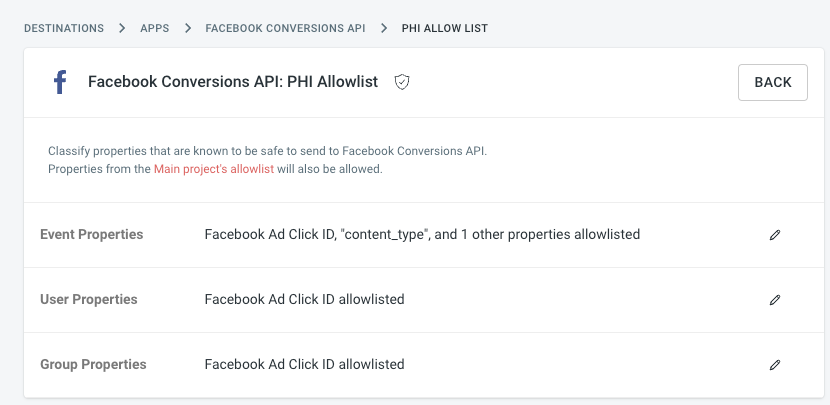Select the User Properties row label
The image size is (830, 405).
pos(89,299)
